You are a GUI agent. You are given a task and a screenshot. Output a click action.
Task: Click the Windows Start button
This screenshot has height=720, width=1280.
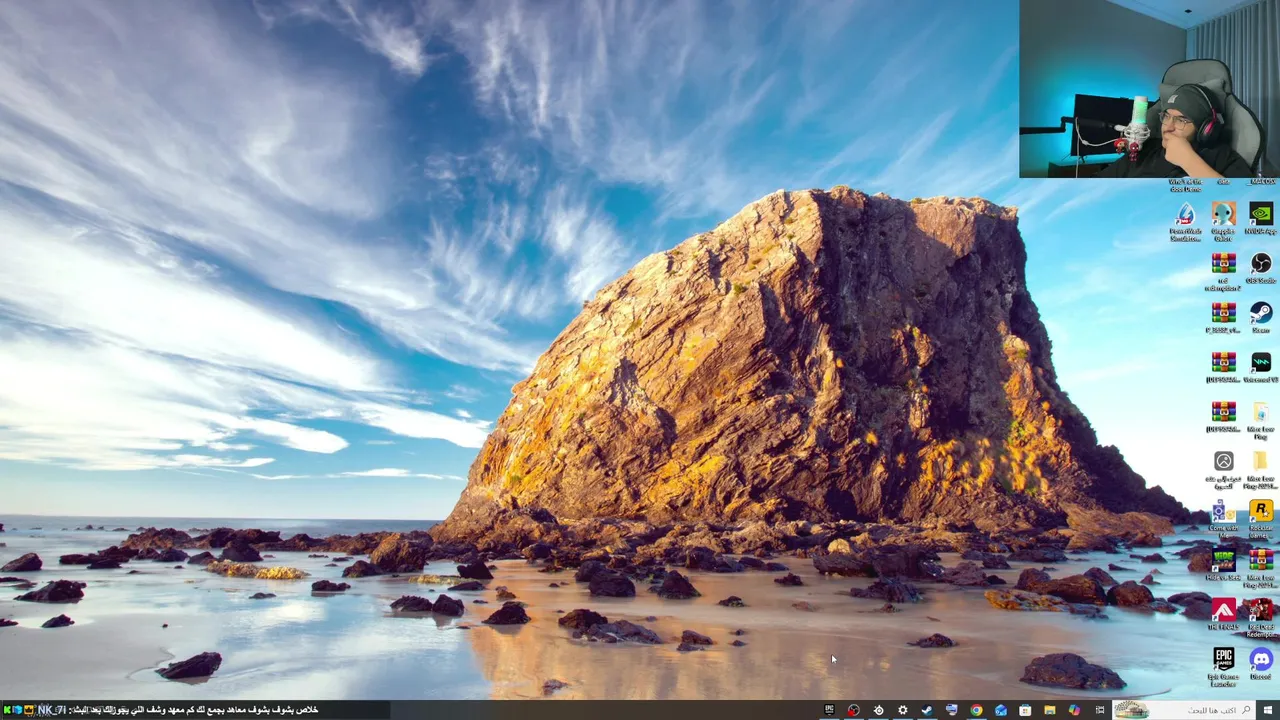pos(1267,710)
